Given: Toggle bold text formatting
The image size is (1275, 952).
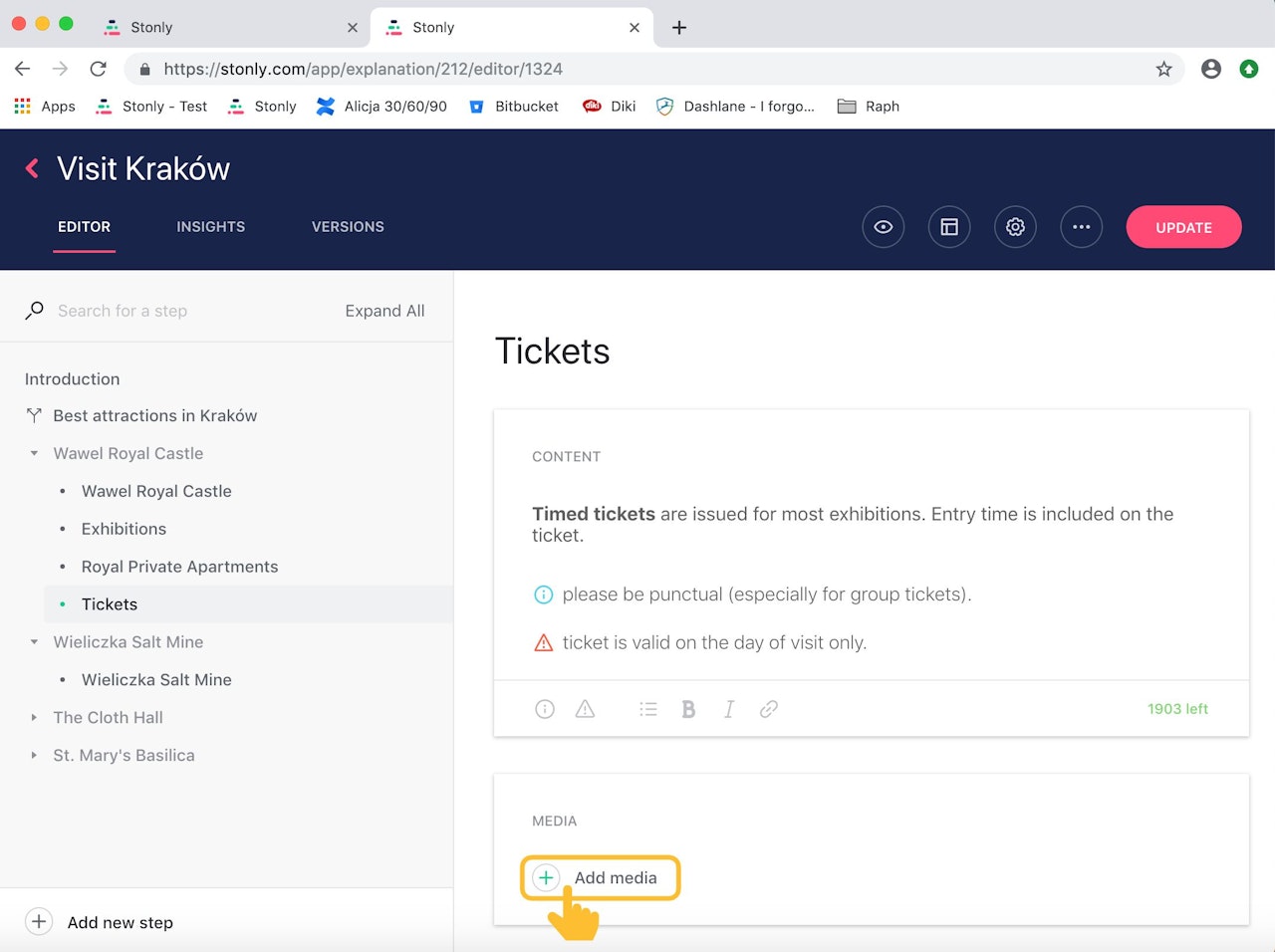Looking at the screenshot, I should (688, 709).
